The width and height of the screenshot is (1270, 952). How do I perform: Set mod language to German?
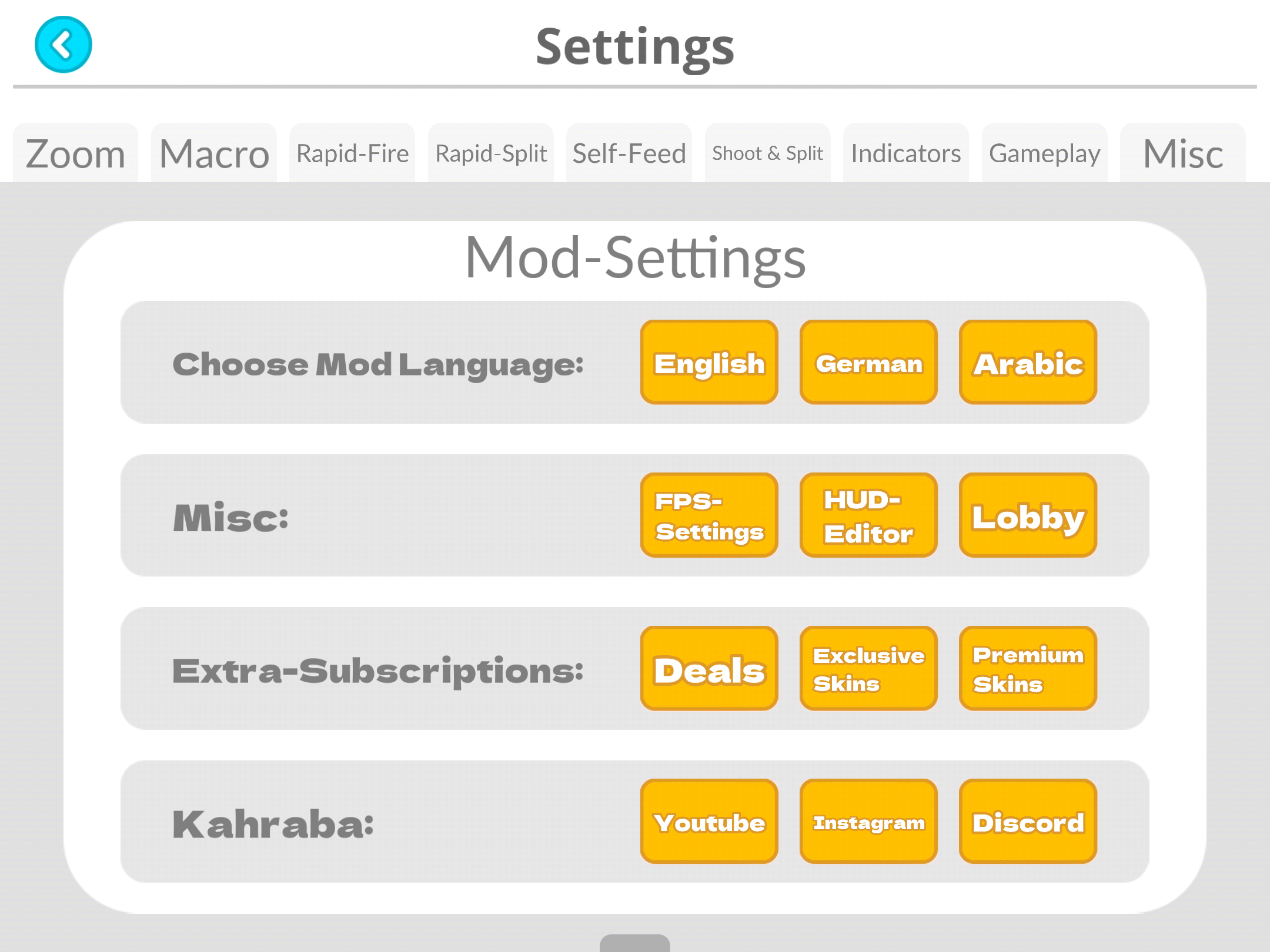point(868,363)
